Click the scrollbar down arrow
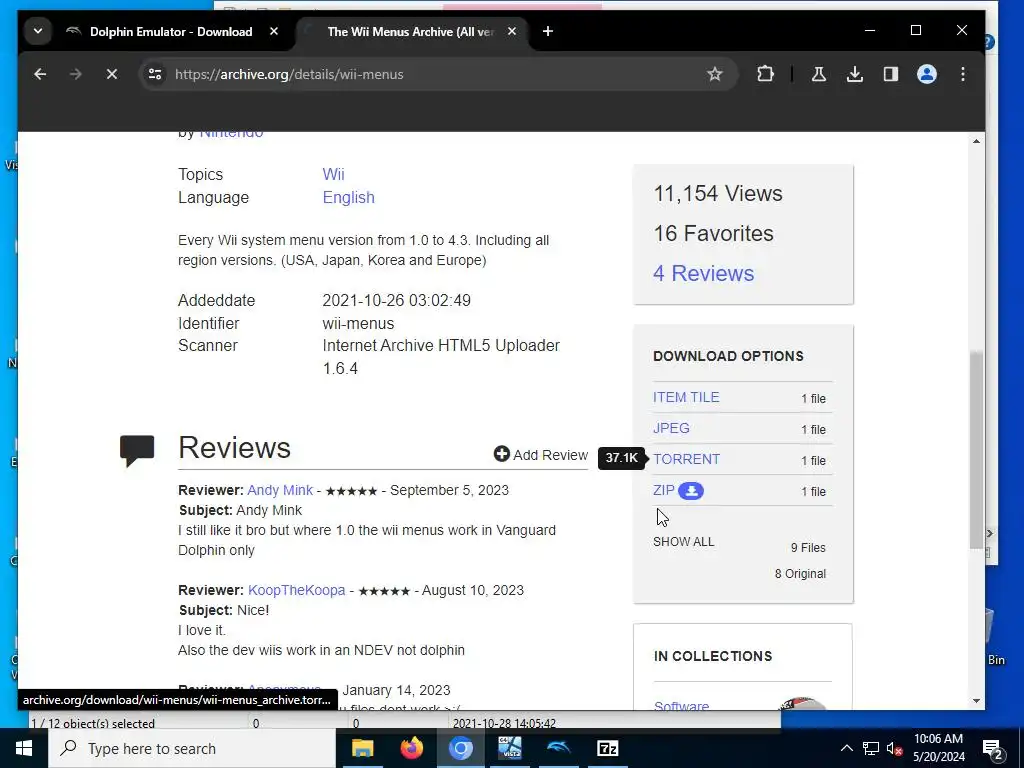The width and height of the screenshot is (1024, 768). (x=976, y=701)
